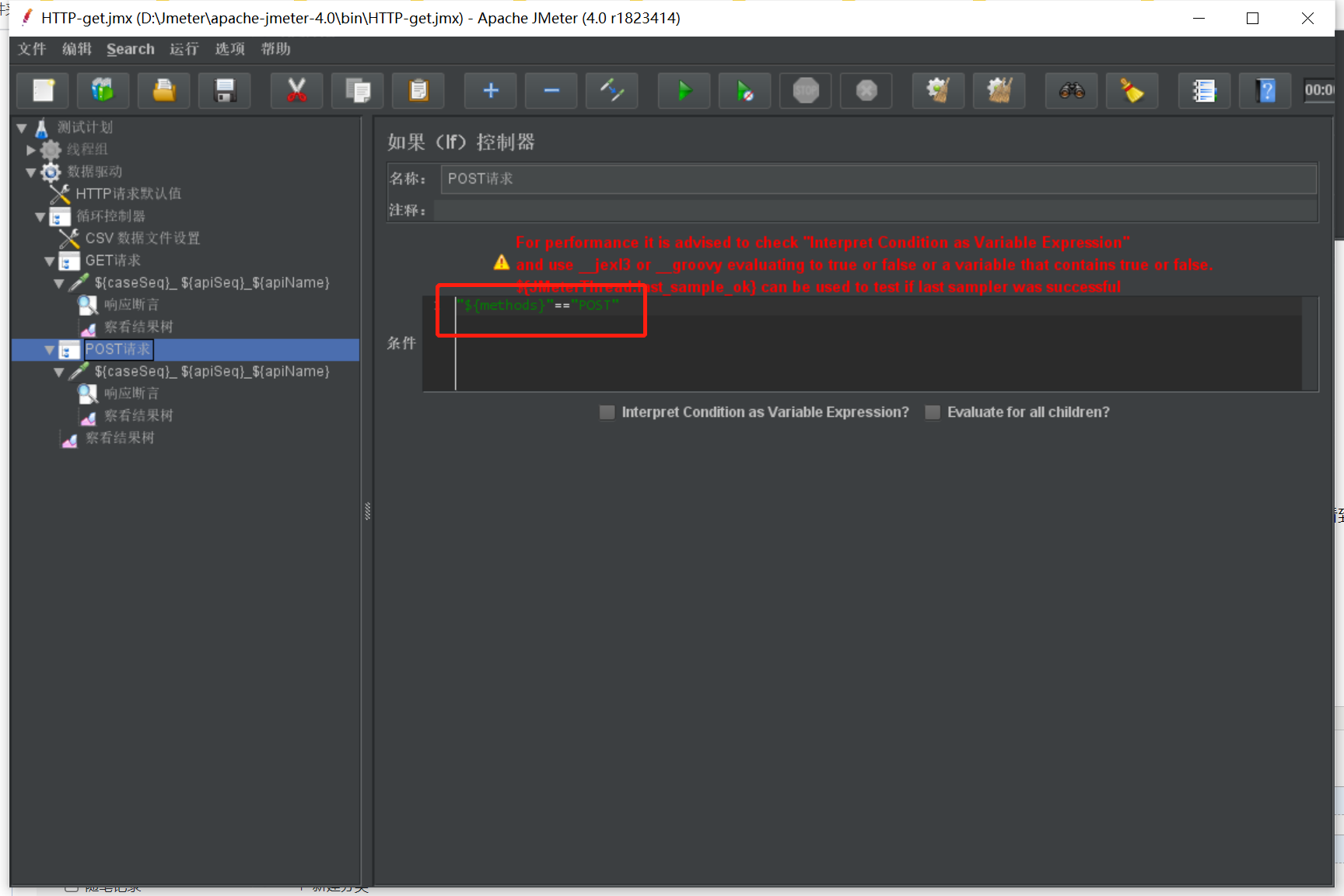
Task: Open help with question mark icon
Action: (x=1265, y=91)
